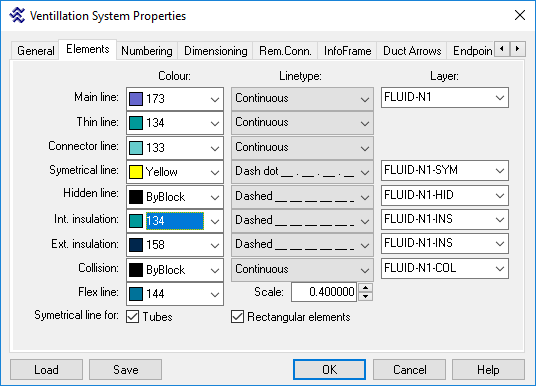Select the Elements tab

[x=88, y=49]
